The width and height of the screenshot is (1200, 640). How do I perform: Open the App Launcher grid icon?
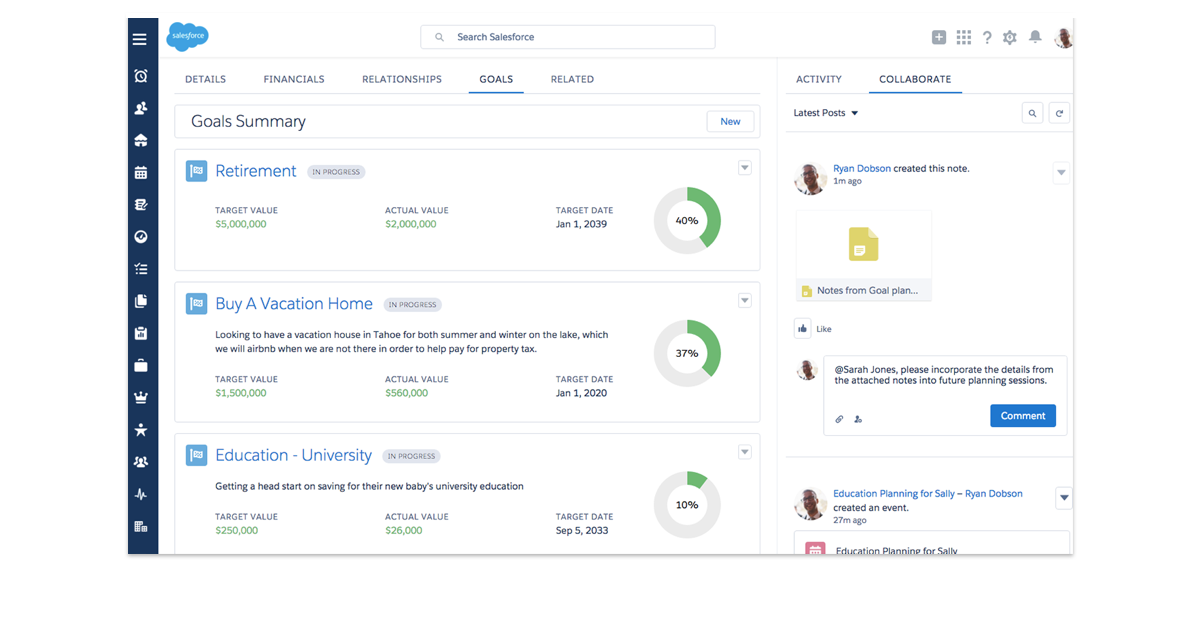pyautogui.click(x=963, y=37)
